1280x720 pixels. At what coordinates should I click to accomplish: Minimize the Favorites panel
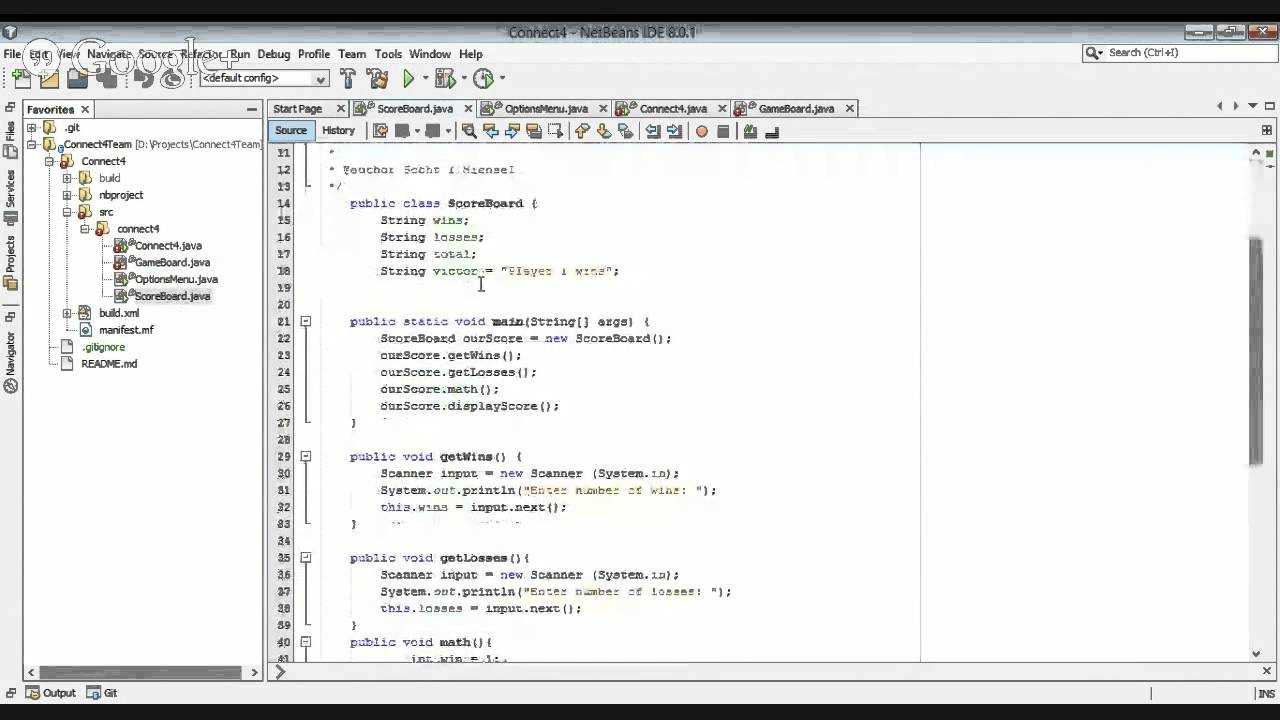[x=252, y=109]
